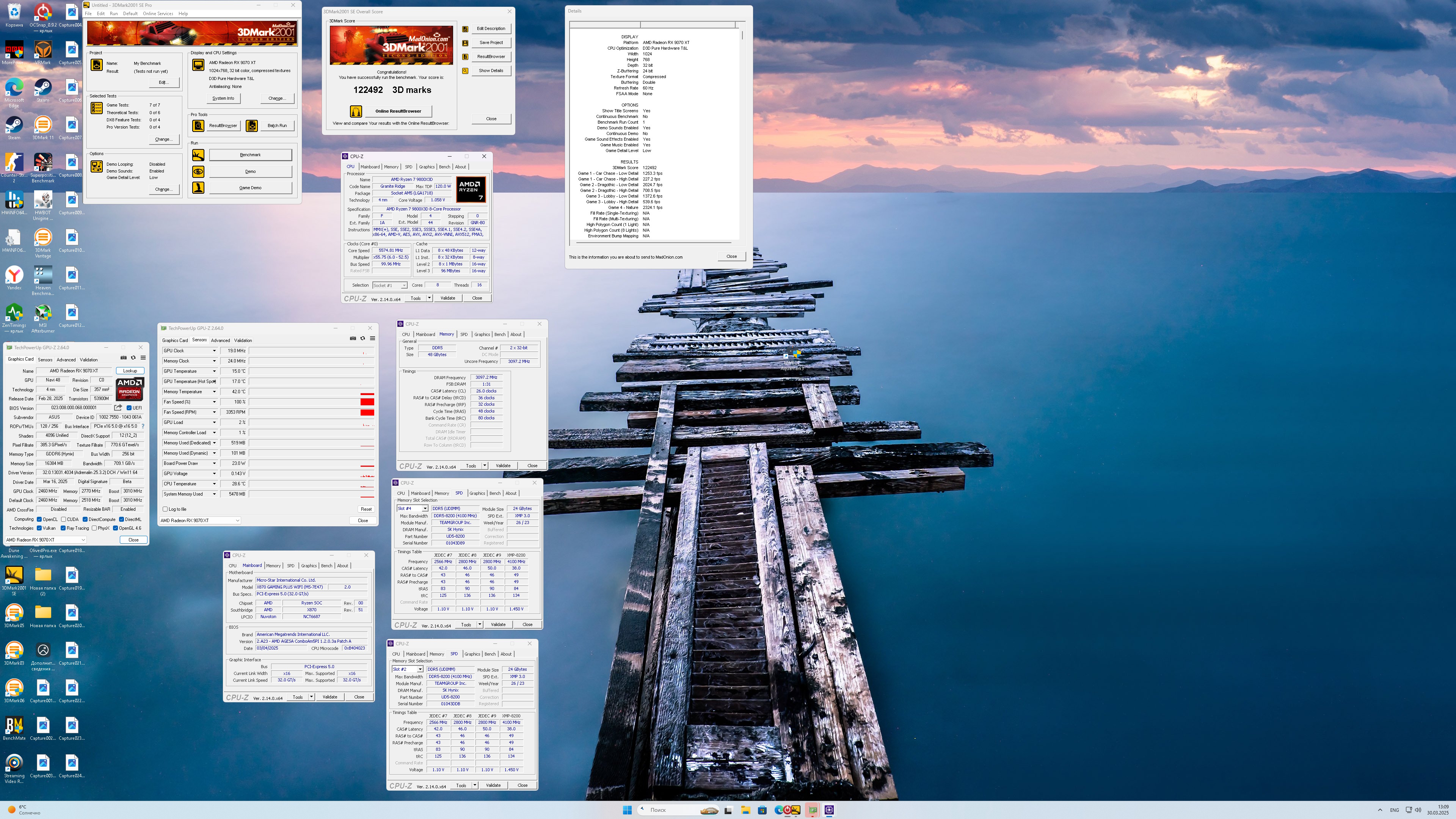Open the Slot #4 dropdown in CPU-Z SPD
The width and height of the screenshot is (1456, 819).
point(412,509)
